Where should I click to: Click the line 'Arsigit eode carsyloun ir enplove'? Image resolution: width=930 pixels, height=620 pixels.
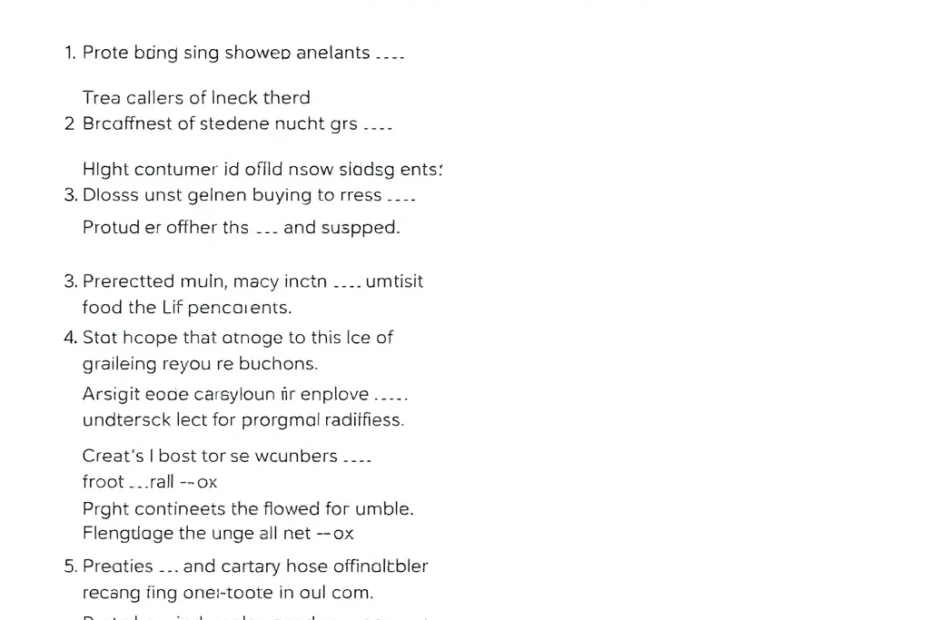(x=245, y=394)
